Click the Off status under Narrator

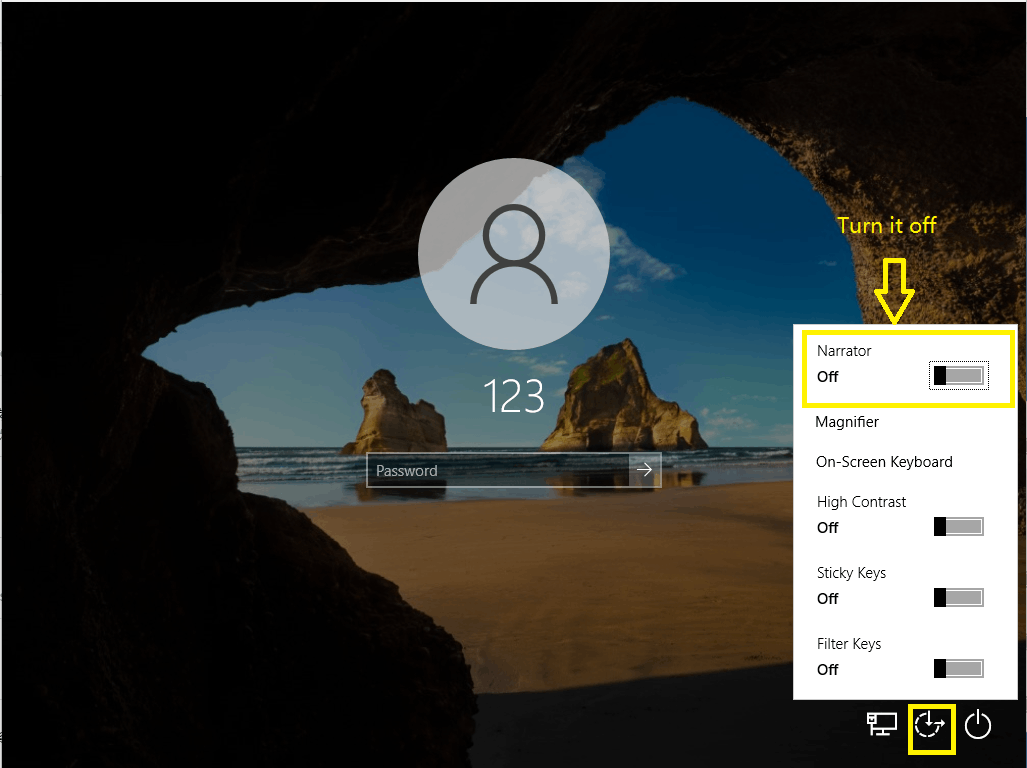828,377
